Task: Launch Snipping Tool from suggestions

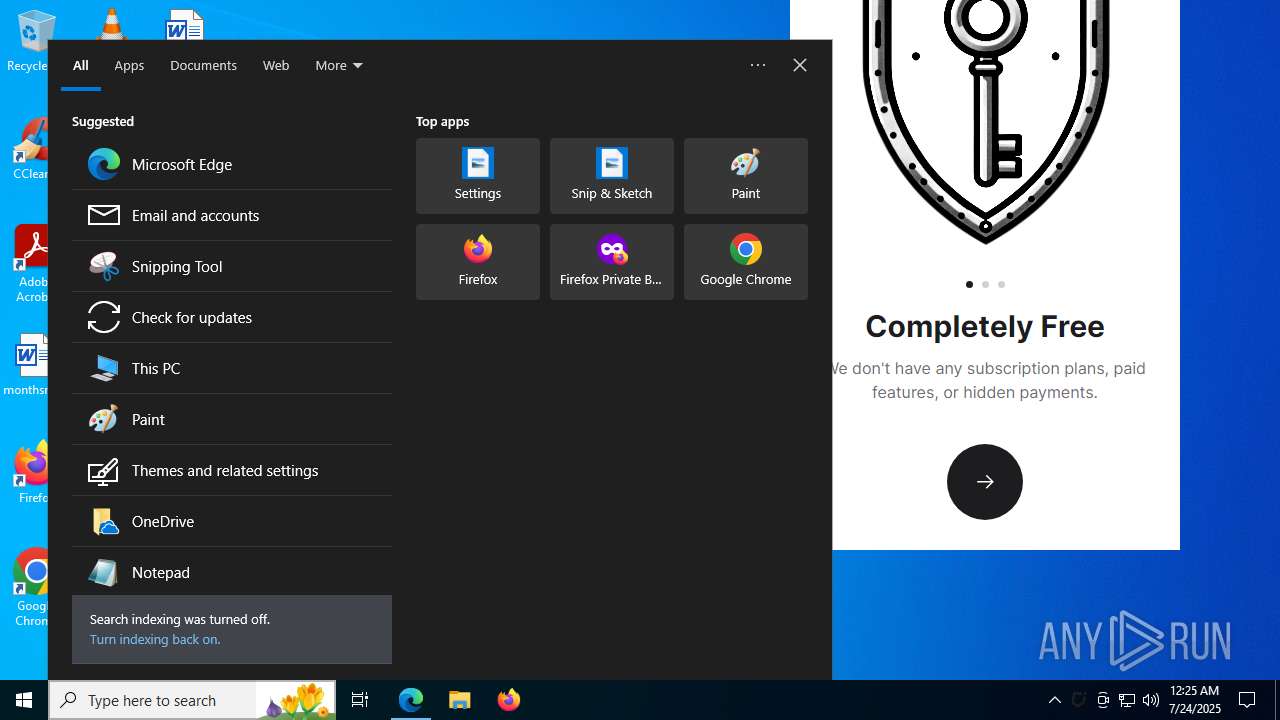Action: pyautogui.click(x=232, y=266)
